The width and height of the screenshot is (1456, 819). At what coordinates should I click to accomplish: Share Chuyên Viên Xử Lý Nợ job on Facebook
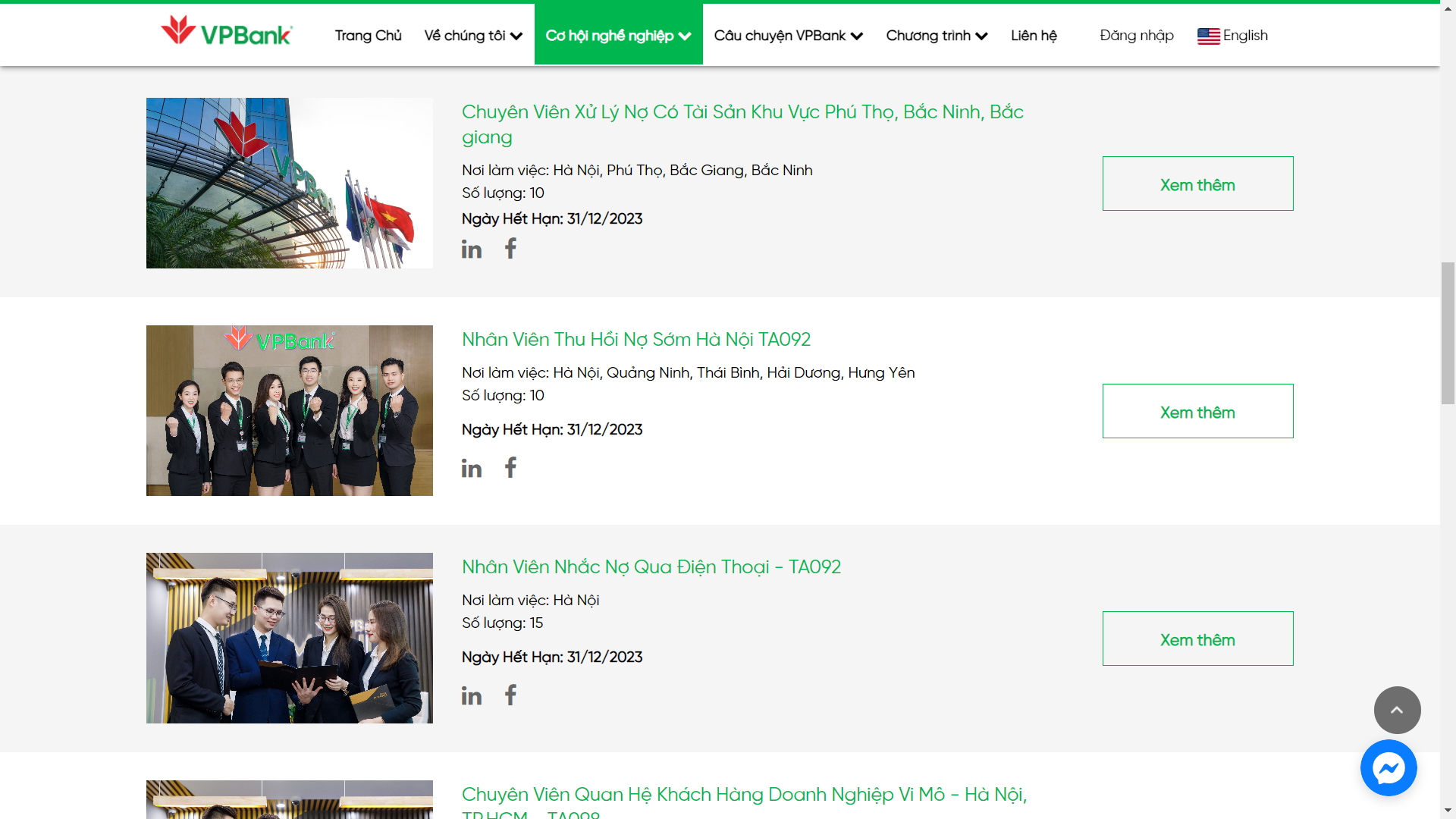tap(511, 248)
